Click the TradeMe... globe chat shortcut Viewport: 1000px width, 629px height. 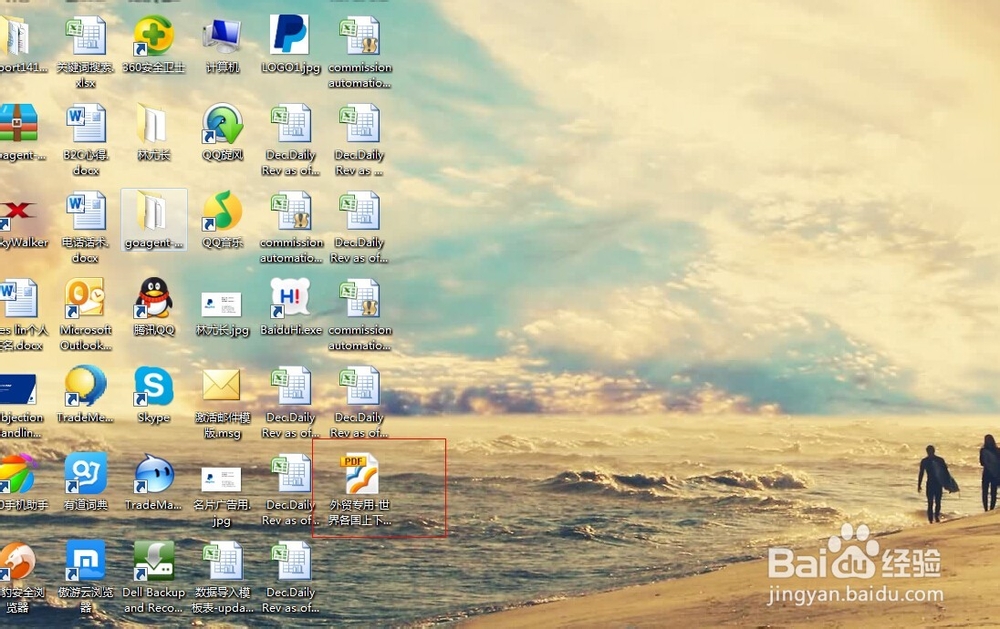pos(85,386)
